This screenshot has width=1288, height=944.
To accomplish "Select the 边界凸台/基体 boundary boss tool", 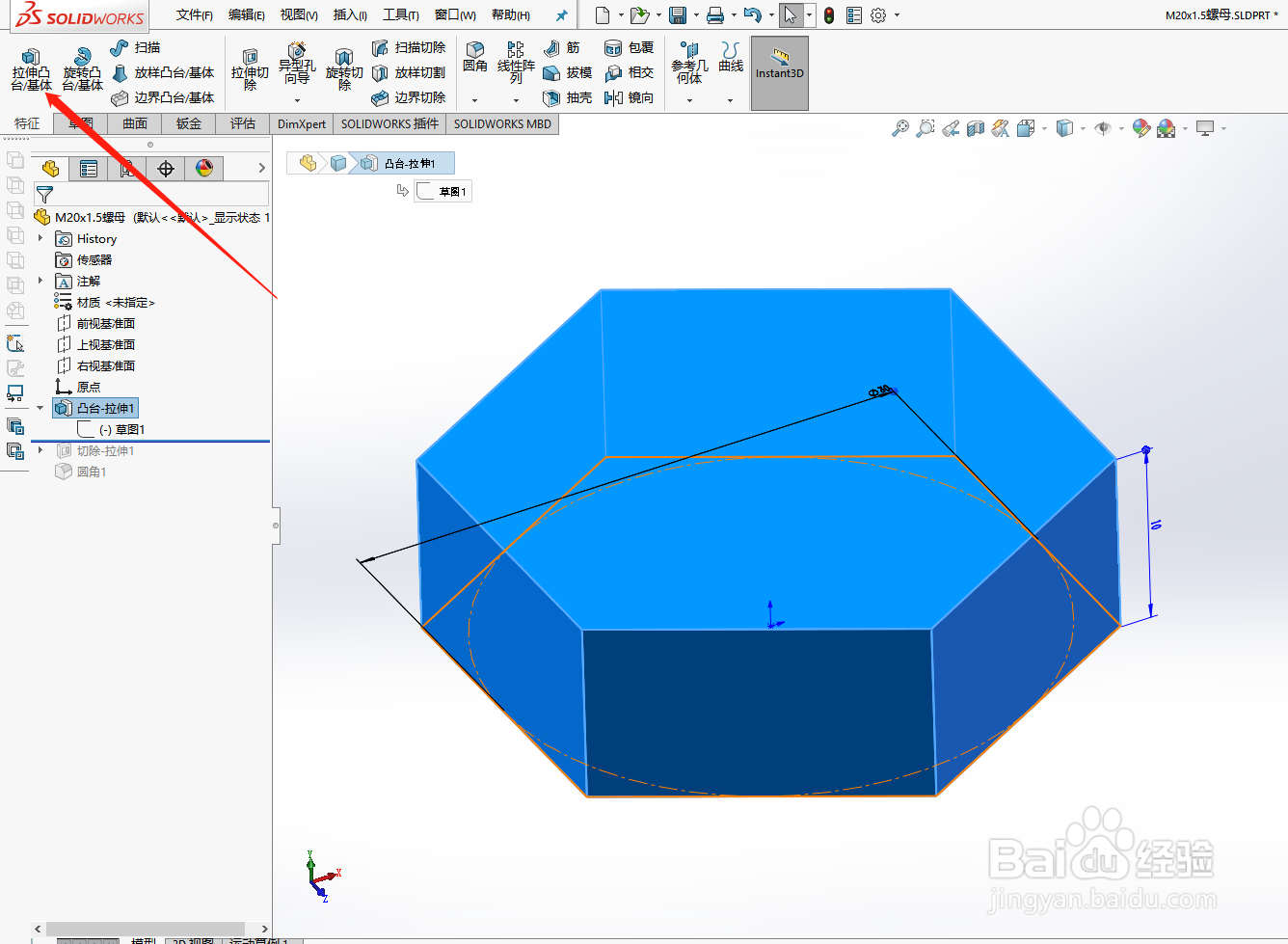I will 163,97.
